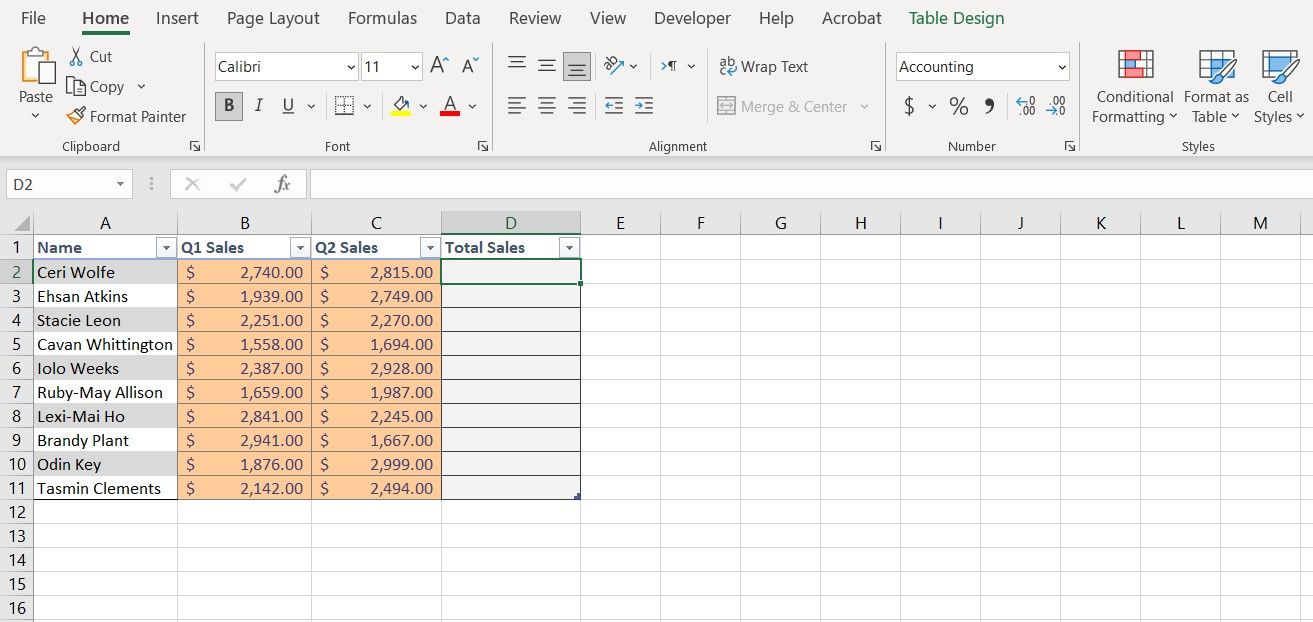Switch to the Insert tab

click(177, 18)
